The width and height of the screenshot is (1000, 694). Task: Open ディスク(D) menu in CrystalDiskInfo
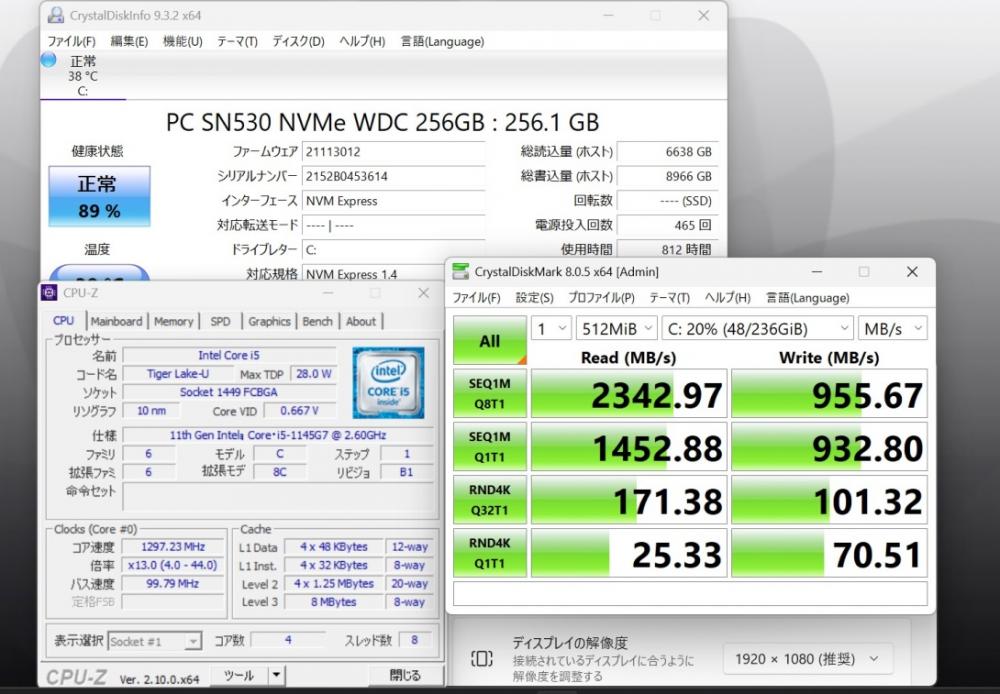(298, 41)
